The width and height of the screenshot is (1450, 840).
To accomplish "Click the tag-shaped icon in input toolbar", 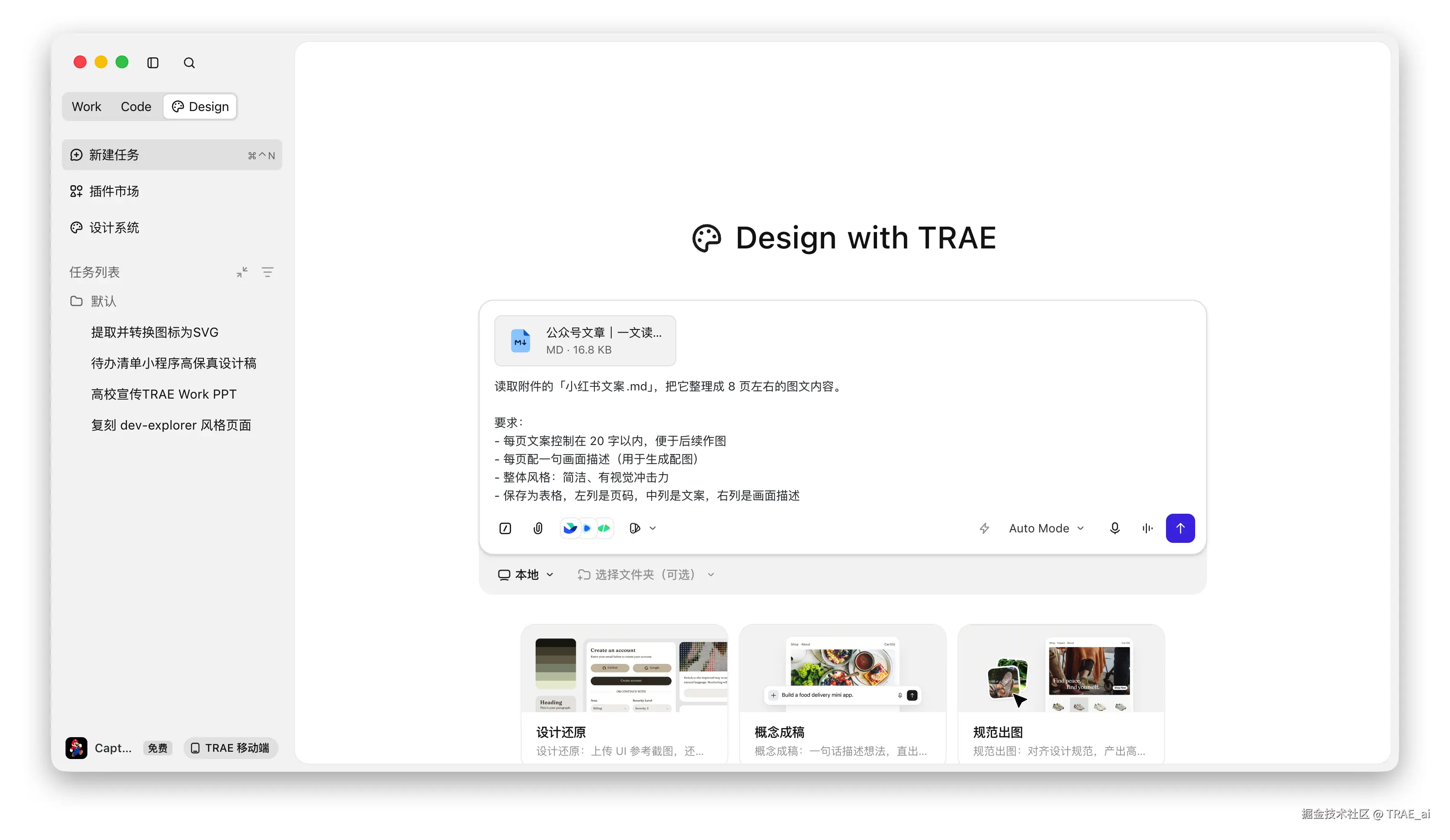I will 634,528.
